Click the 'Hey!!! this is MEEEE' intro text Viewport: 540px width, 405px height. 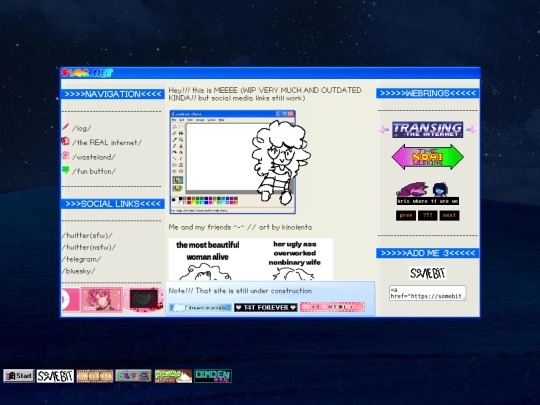265,94
